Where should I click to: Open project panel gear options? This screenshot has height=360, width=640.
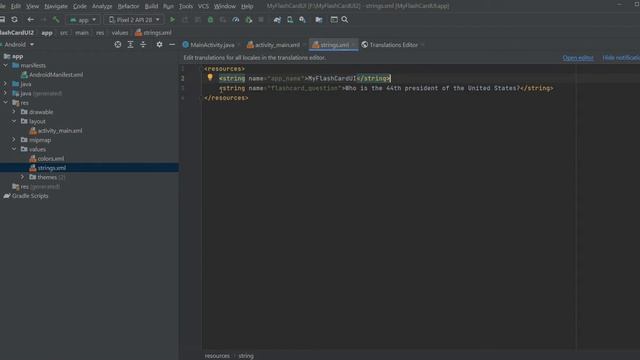click(x=159, y=44)
